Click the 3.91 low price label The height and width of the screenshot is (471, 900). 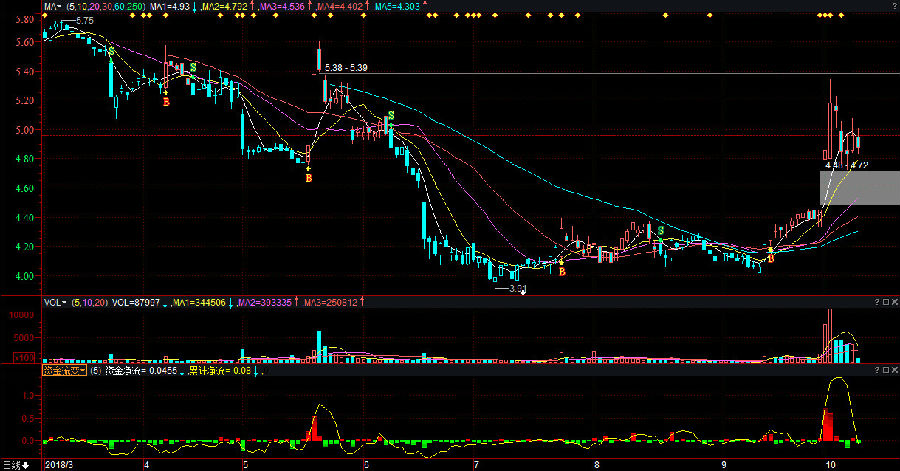[x=516, y=289]
